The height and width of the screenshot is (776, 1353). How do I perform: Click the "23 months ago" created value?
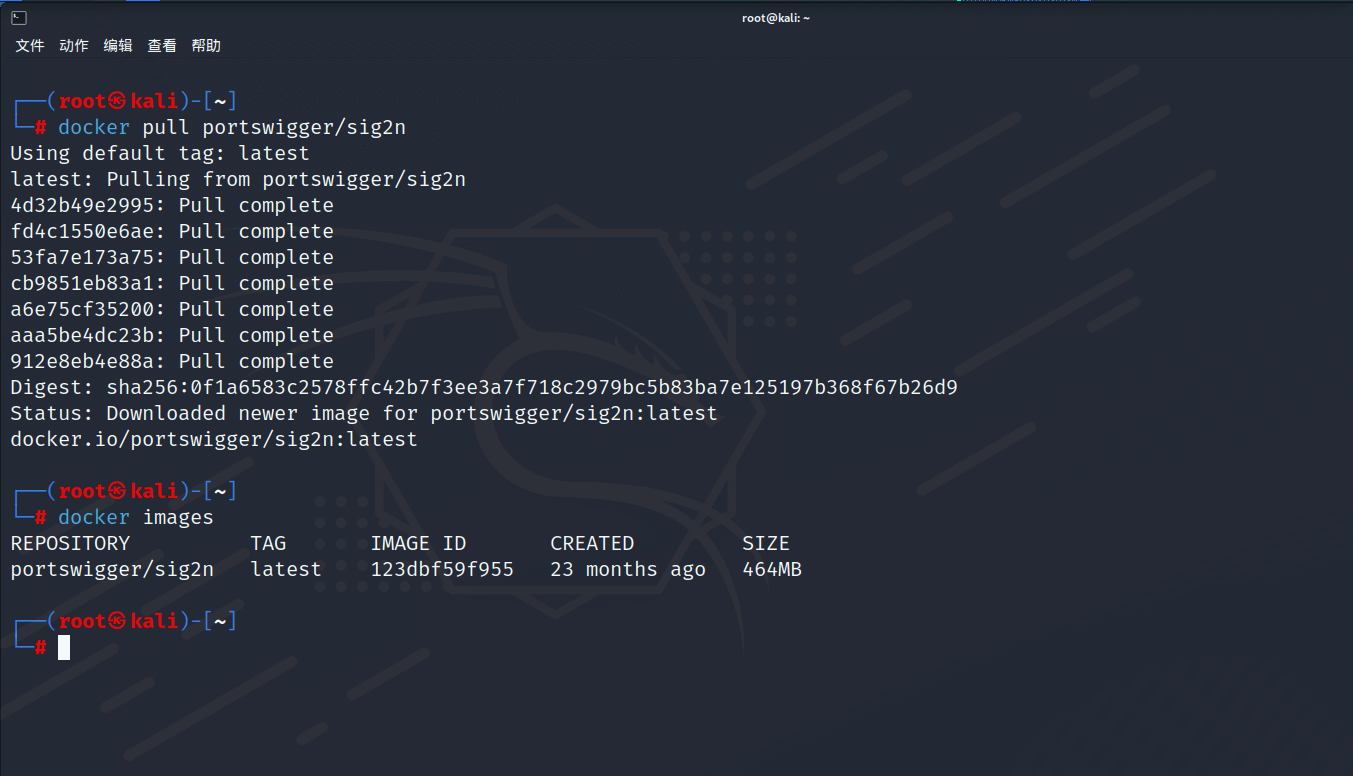coord(628,569)
